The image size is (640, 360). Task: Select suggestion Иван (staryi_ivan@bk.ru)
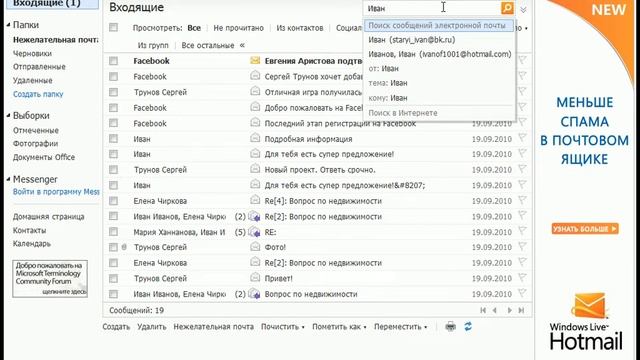click(411, 40)
